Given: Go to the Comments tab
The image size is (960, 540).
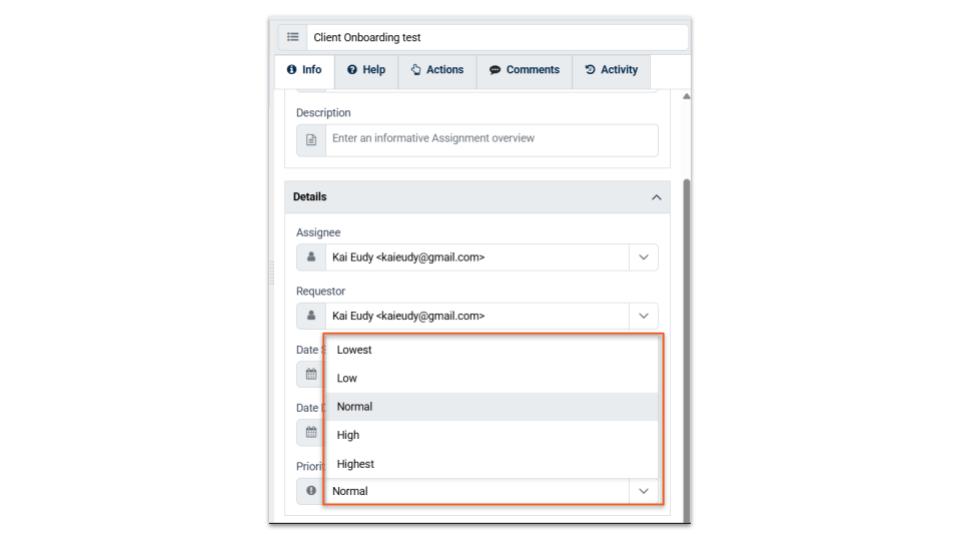Looking at the screenshot, I should point(524,70).
